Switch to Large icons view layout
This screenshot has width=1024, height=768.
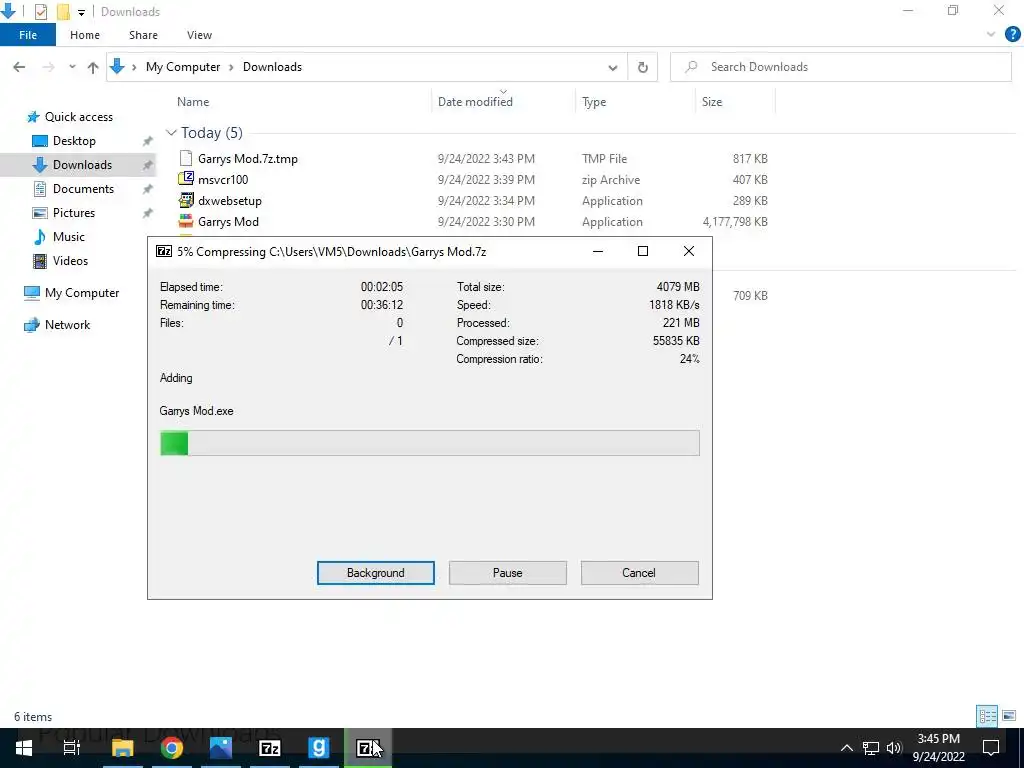click(x=1009, y=716)
